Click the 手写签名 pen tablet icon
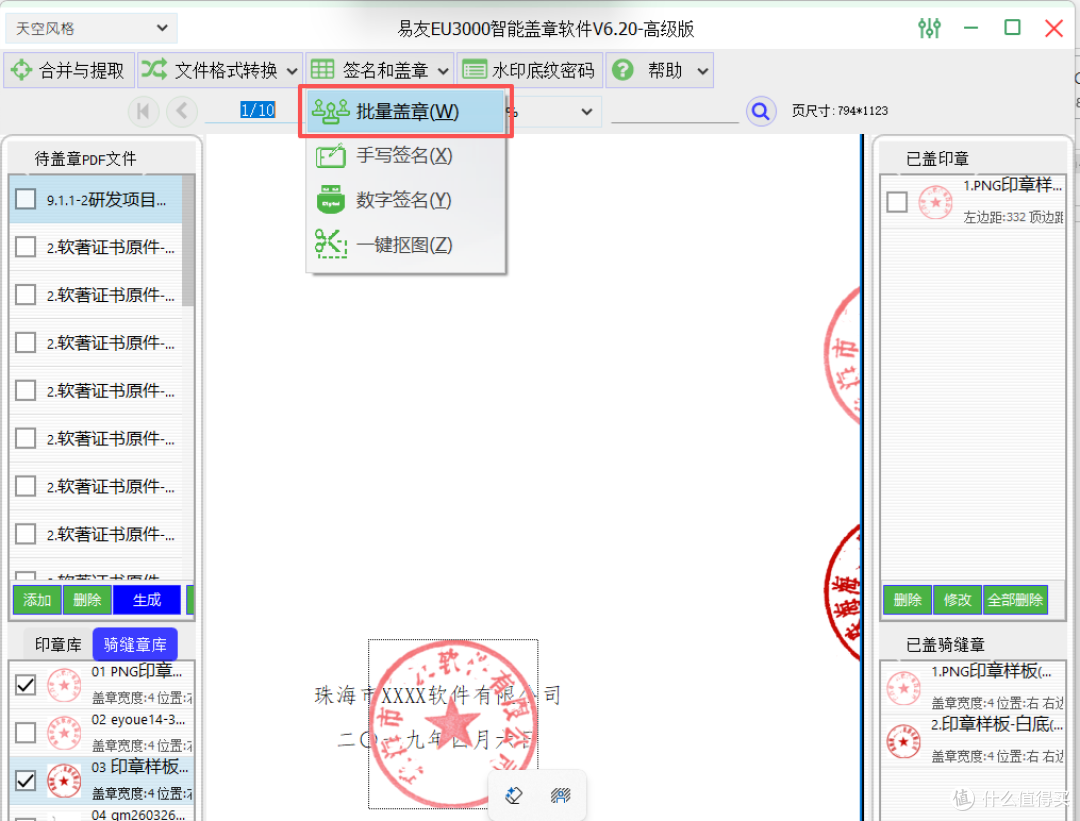Viewport: 1080px width, 821px height. pos(331,156)
